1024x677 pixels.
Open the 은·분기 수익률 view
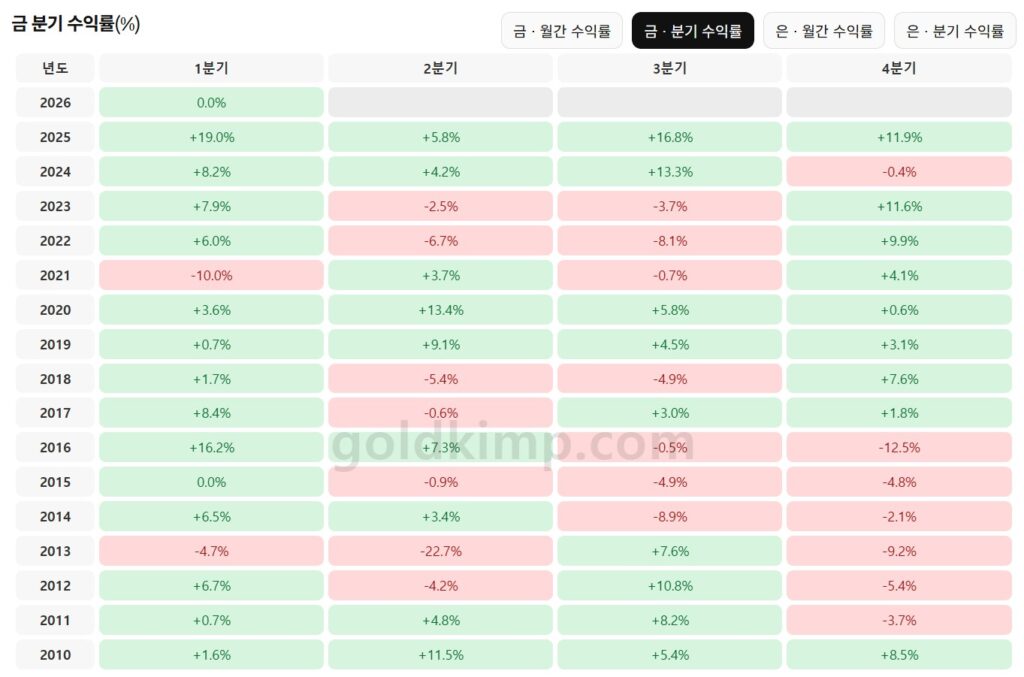point(955,30)
